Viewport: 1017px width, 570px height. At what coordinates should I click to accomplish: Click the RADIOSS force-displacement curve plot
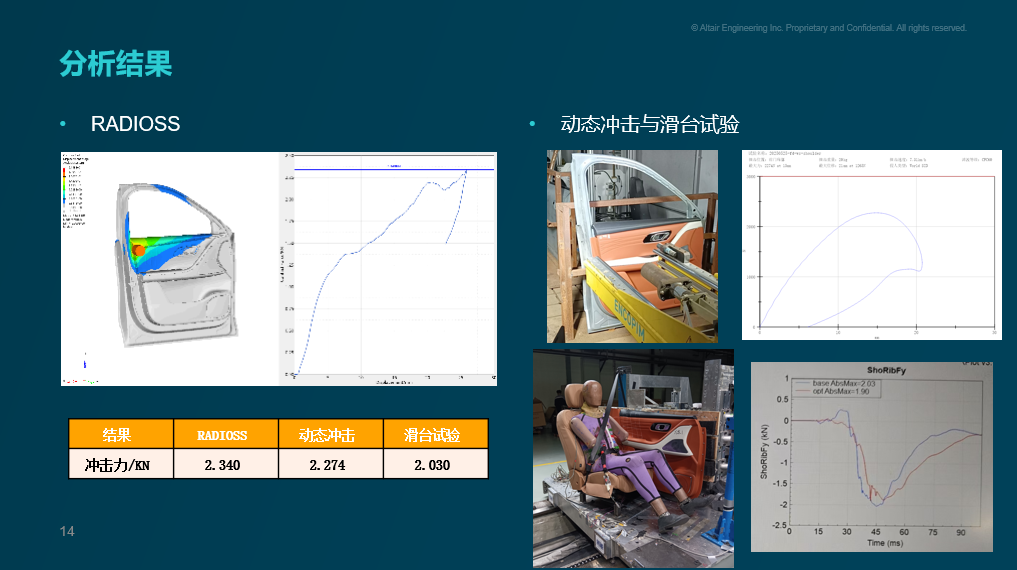[x=389, y=268]
